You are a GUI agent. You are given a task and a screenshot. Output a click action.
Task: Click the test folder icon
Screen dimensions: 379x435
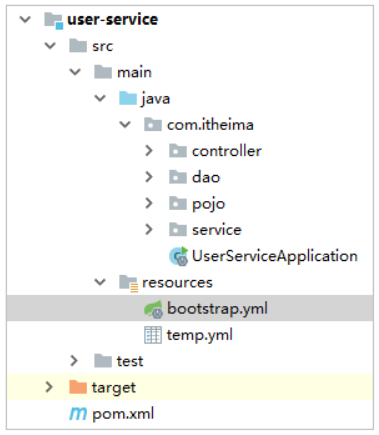(103, 361)
